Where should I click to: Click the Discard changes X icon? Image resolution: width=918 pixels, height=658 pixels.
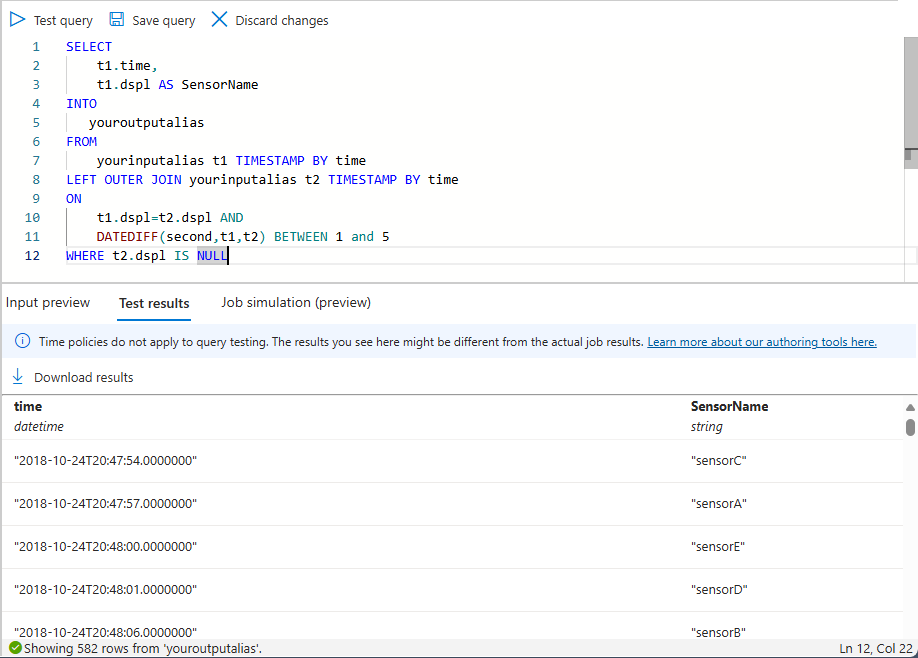pos(219,19)
